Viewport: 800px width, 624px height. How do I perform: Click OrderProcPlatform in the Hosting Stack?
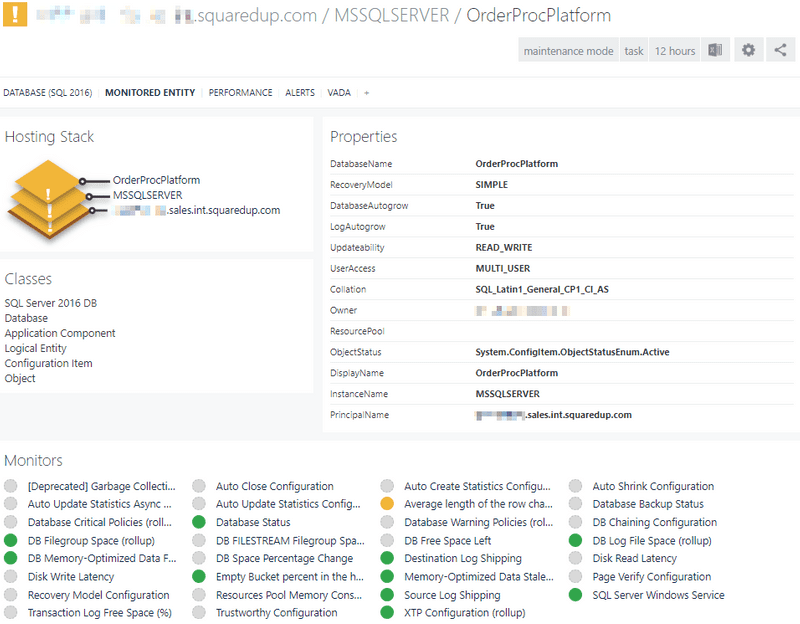pyautogui.click(x=157, y=180)
